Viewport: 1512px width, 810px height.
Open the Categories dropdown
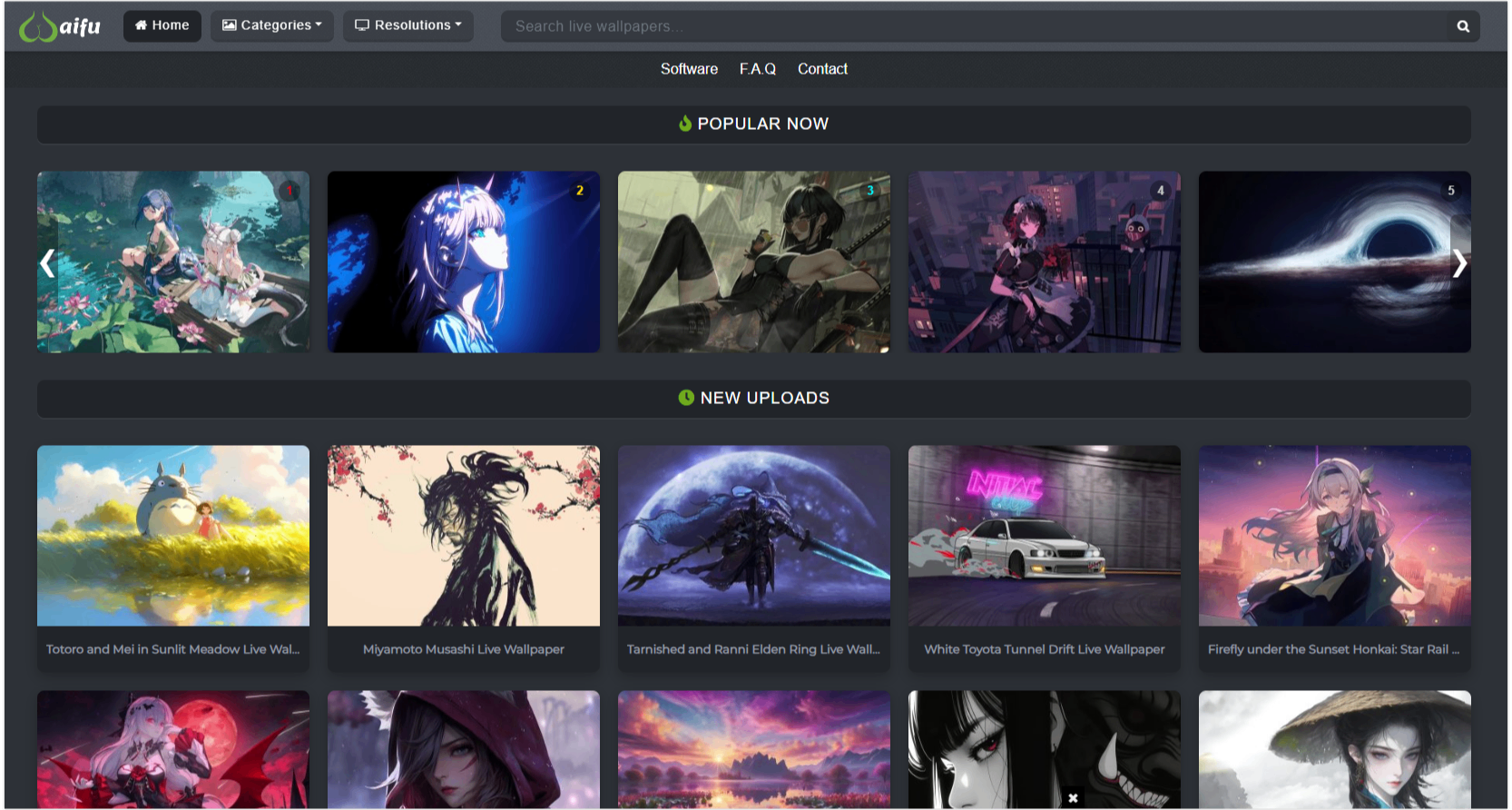(272, 25)
